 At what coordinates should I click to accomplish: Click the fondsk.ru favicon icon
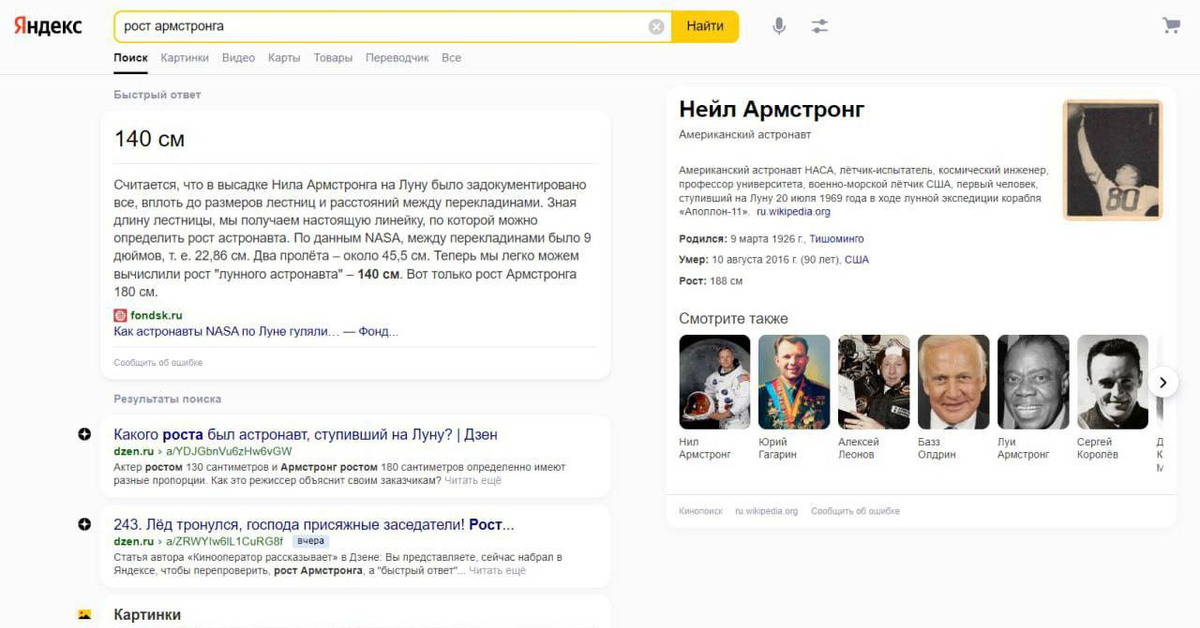[120, 315]
